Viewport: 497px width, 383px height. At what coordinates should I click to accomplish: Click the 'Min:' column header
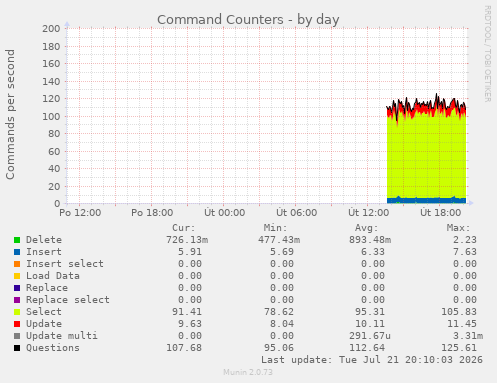point(275,228)
